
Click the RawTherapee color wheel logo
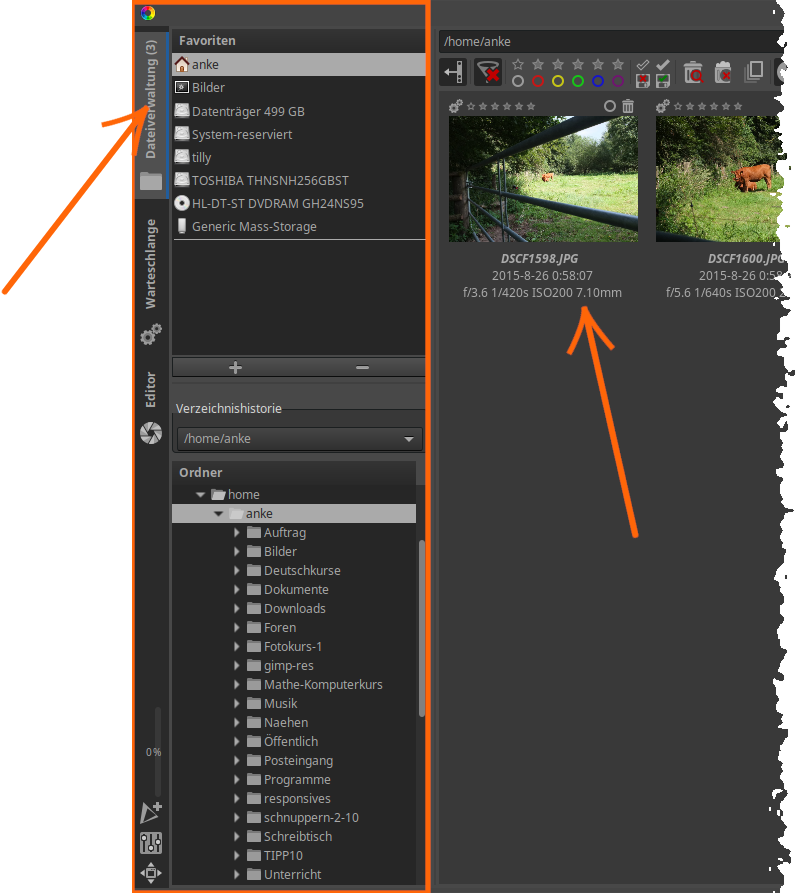pos(148,13)
